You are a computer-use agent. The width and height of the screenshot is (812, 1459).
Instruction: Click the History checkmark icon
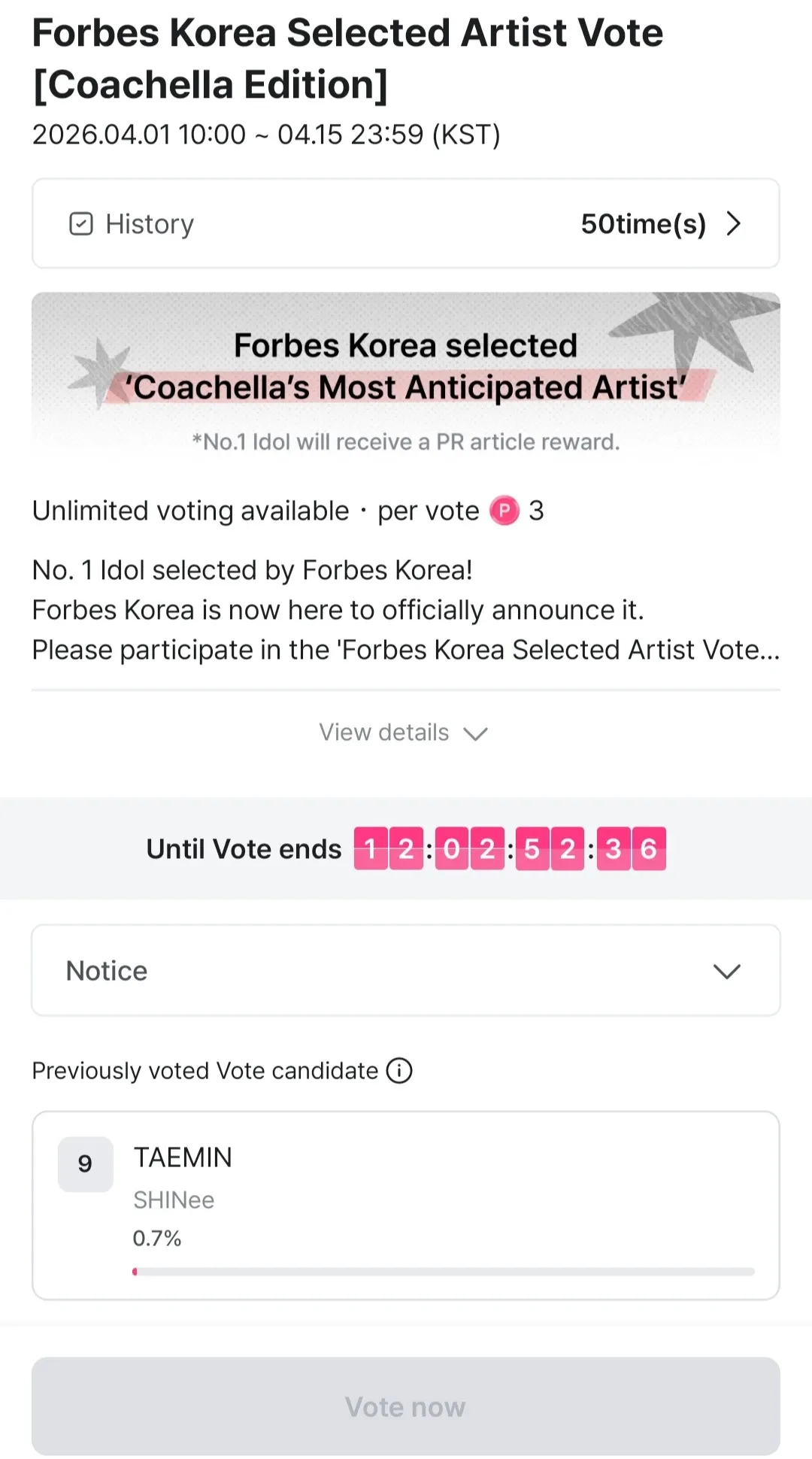[x=81, y=224]
